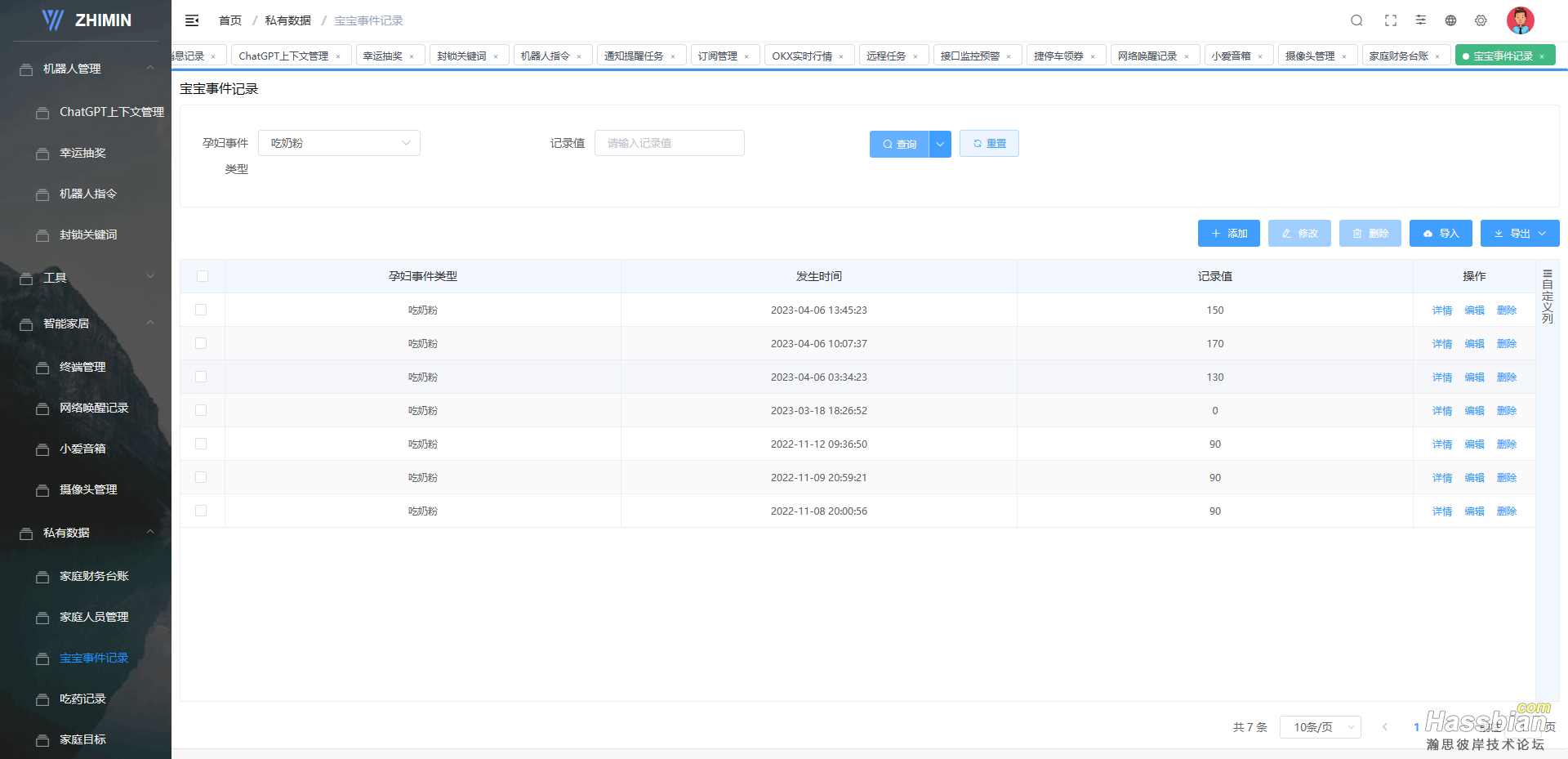Check the row dated 2023-04-06 10:07:37
The width and height of the screenshot is (1568, 759).
[201, 343]
